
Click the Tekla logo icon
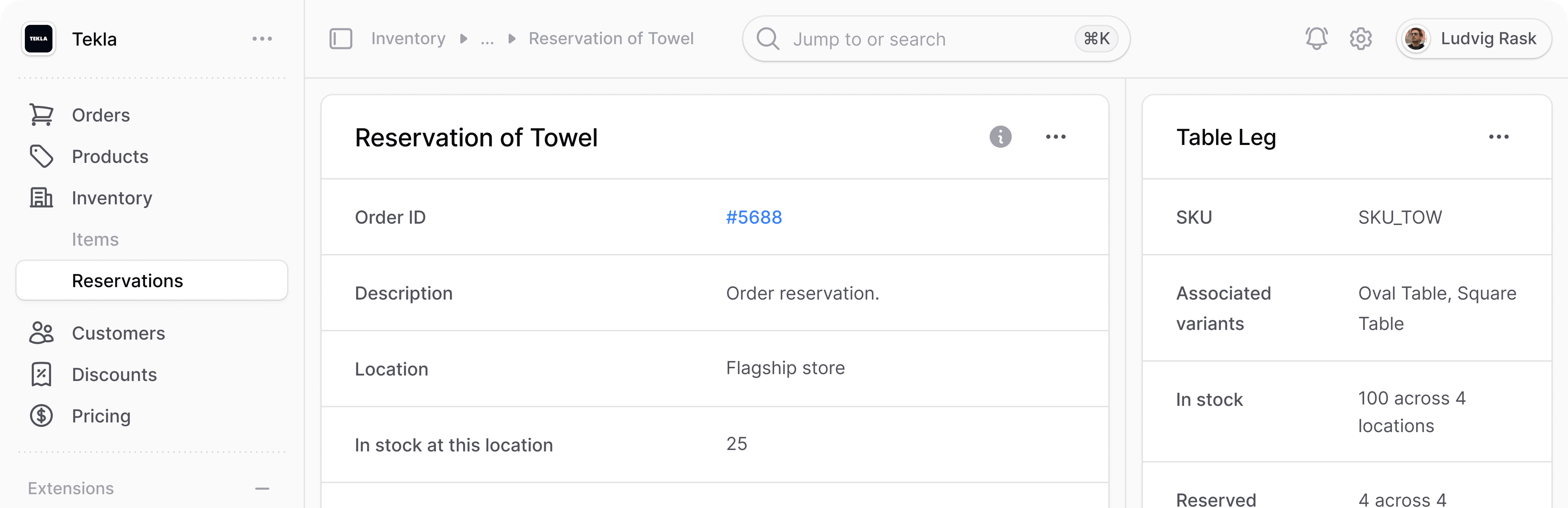pyautogui.click(x=38, y=39)
